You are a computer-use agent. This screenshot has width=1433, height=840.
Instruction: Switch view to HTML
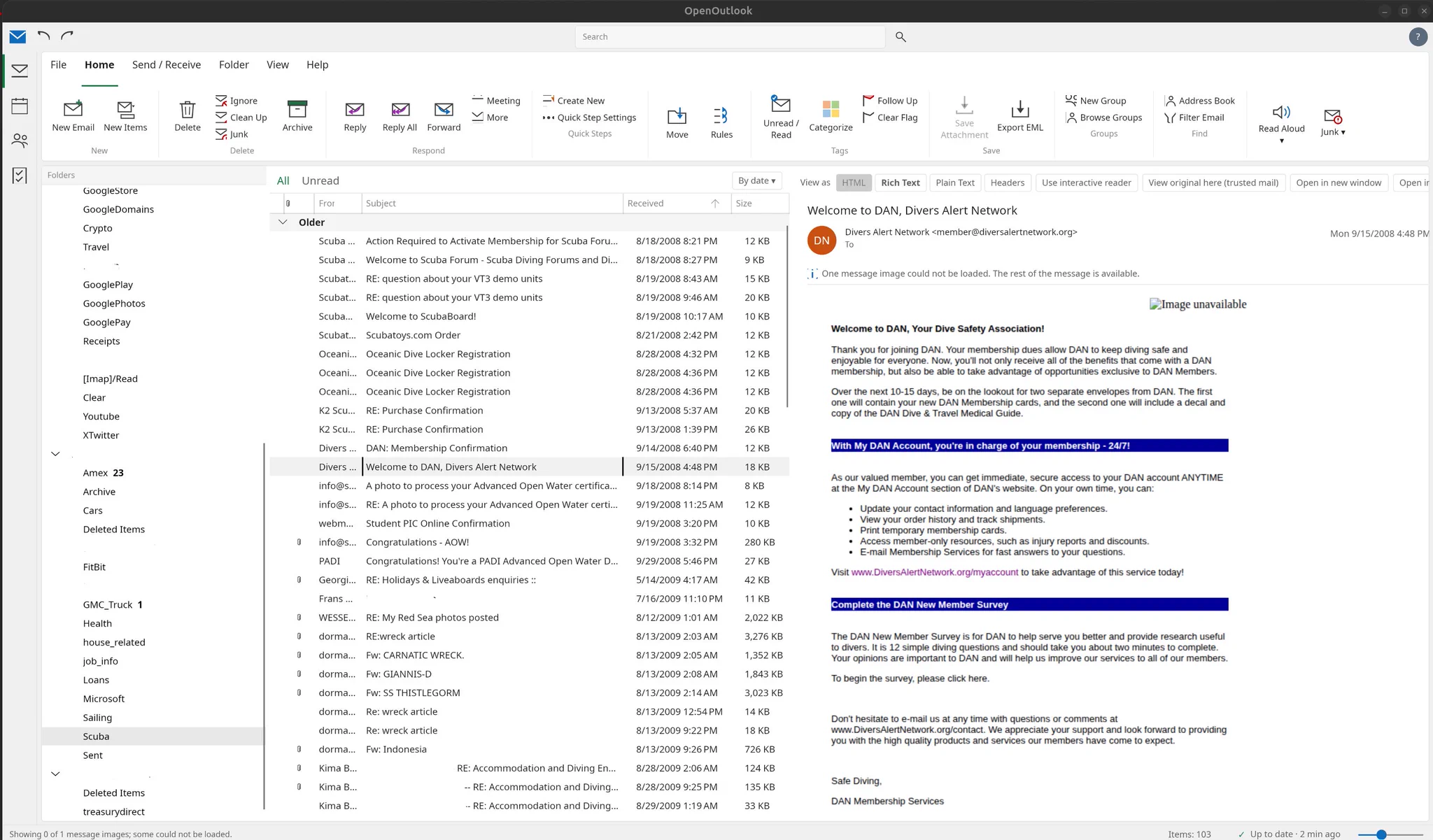[x=854, y=183]
